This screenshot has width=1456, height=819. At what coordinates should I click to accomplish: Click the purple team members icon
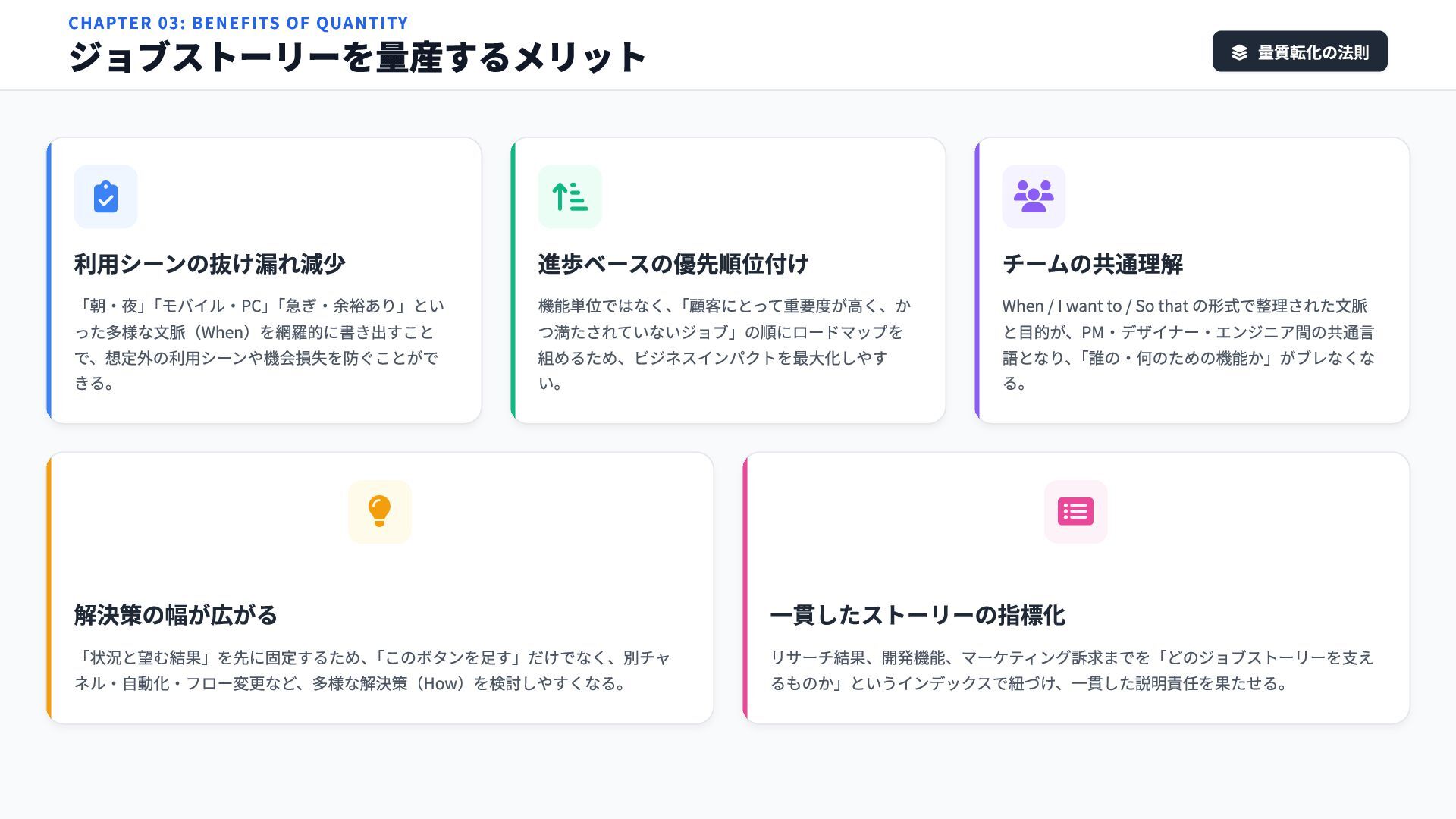(x=1034, y=197)
